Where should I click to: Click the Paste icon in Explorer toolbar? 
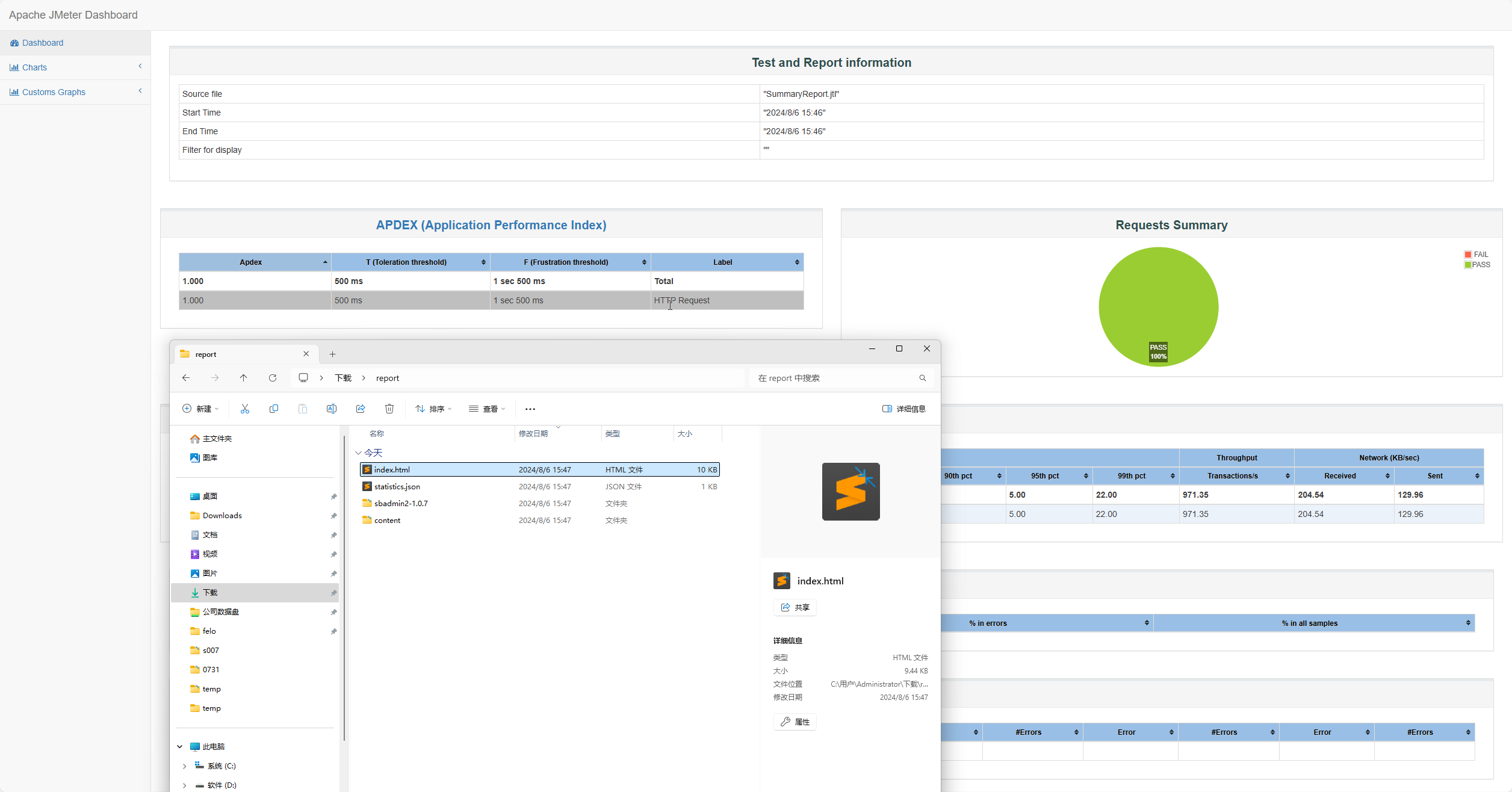[303, 409]
